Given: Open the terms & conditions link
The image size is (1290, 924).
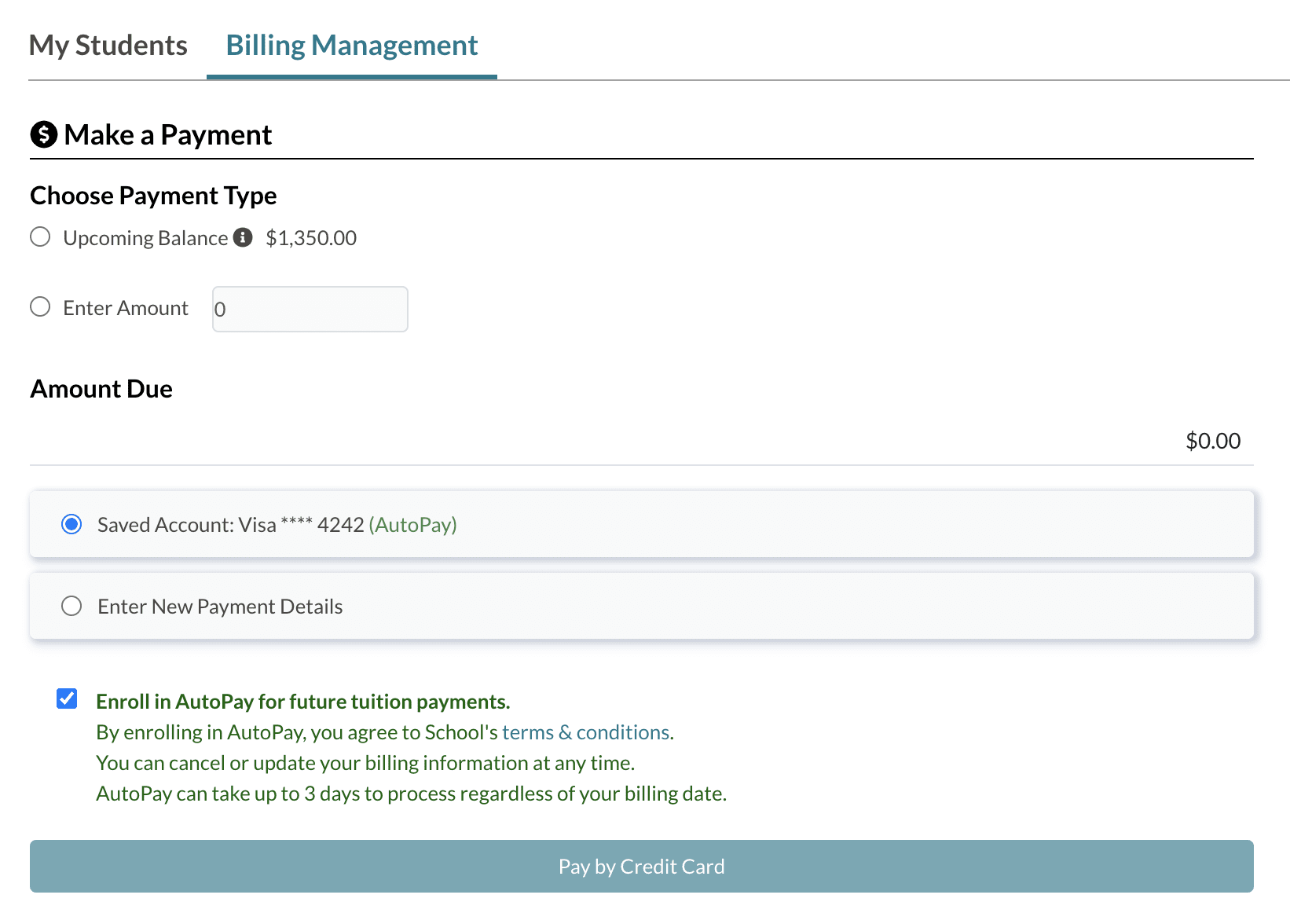Looking at the screenshot, I should [x=585, y=731].
